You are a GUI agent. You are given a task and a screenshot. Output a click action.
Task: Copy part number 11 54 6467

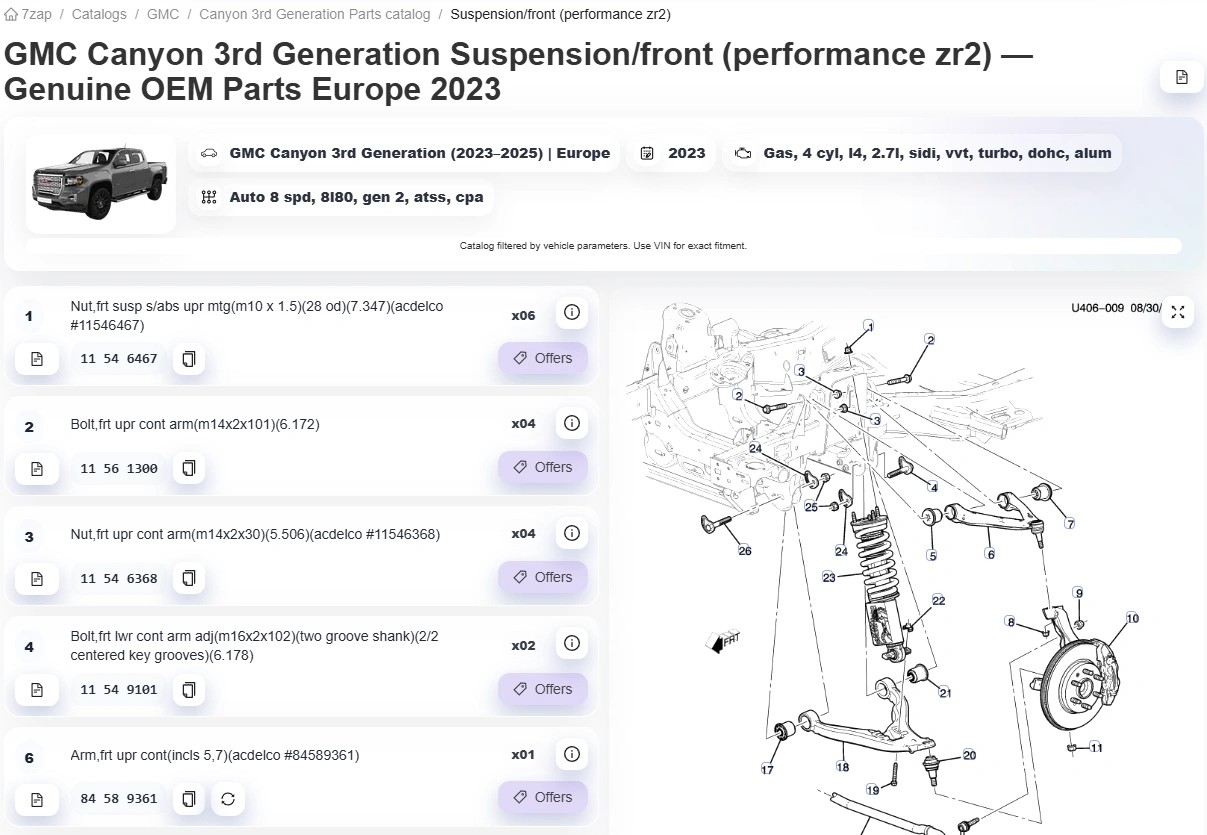click(x=188, y=358)
